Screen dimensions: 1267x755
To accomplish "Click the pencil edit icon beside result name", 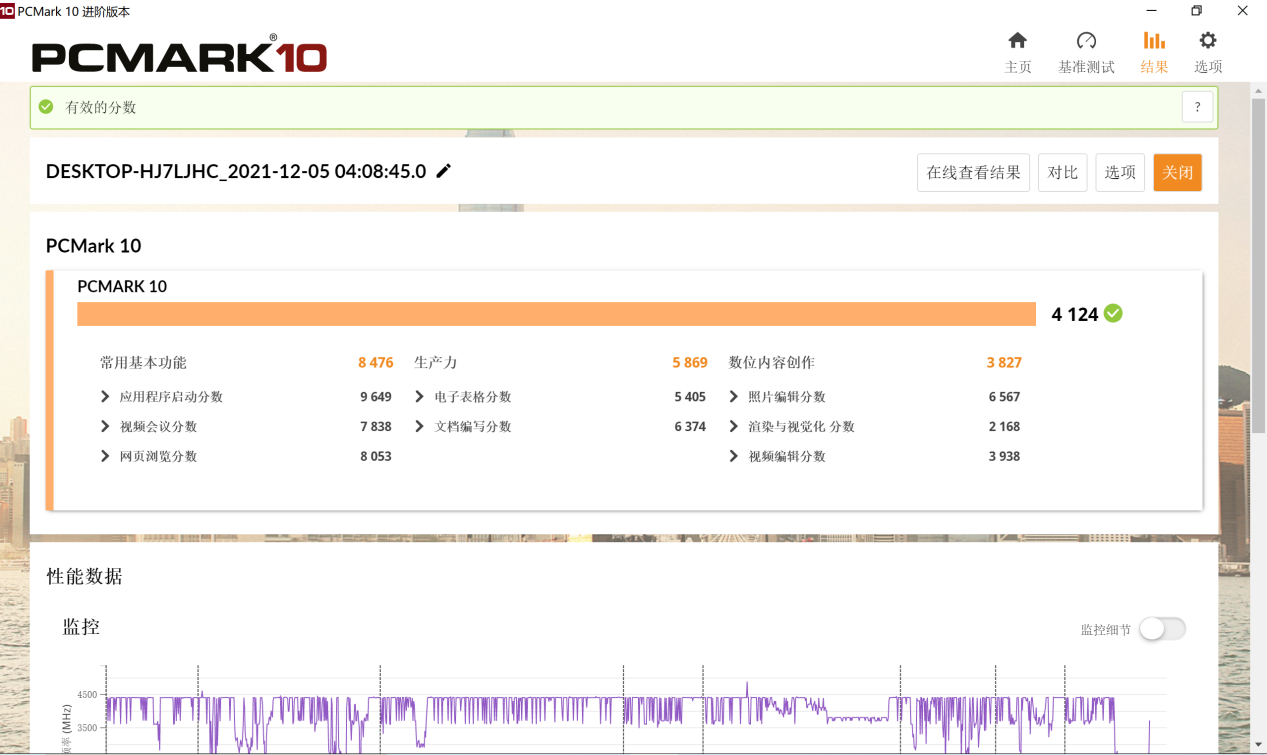I will coord(444,171).
